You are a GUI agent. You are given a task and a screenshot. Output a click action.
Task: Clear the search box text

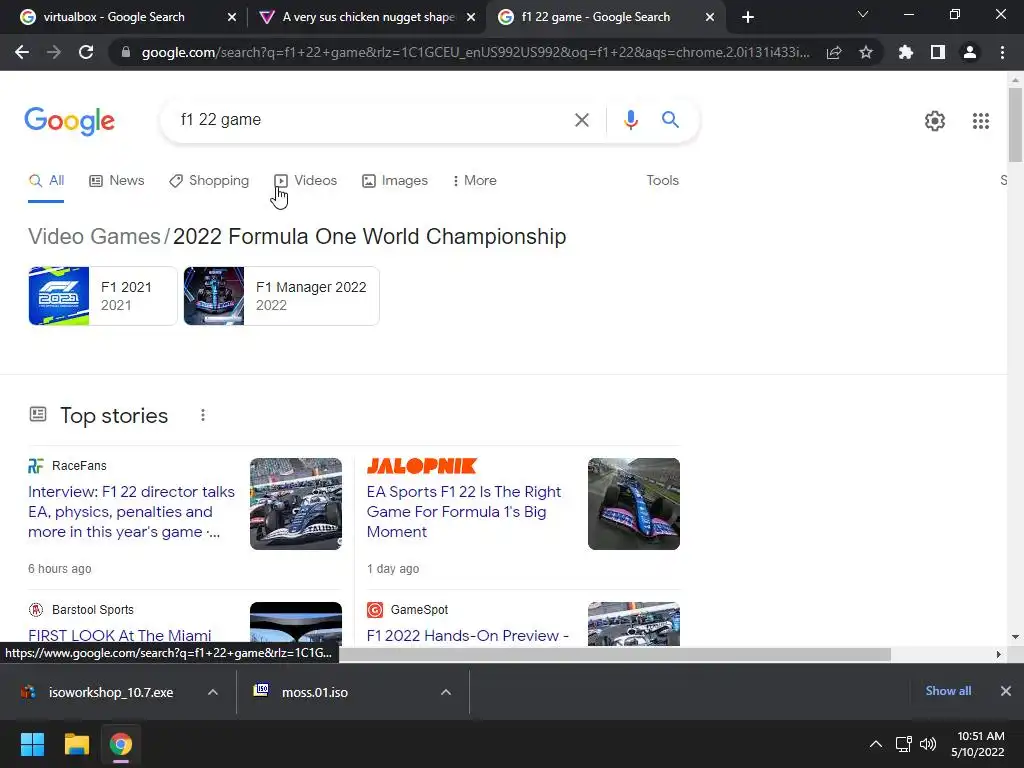tap(581, 120)
